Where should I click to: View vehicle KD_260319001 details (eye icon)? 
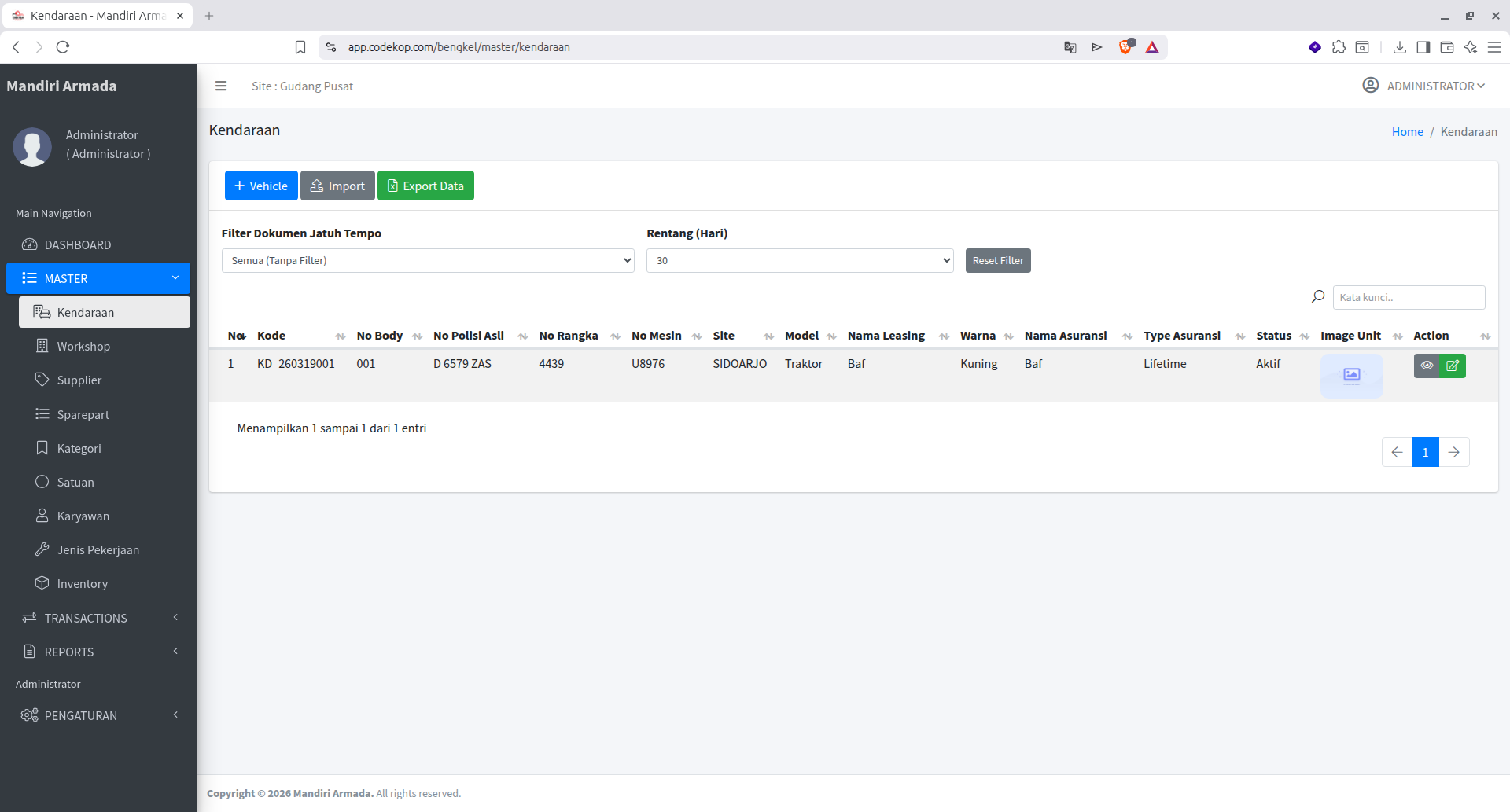[x=1427, y=366]
